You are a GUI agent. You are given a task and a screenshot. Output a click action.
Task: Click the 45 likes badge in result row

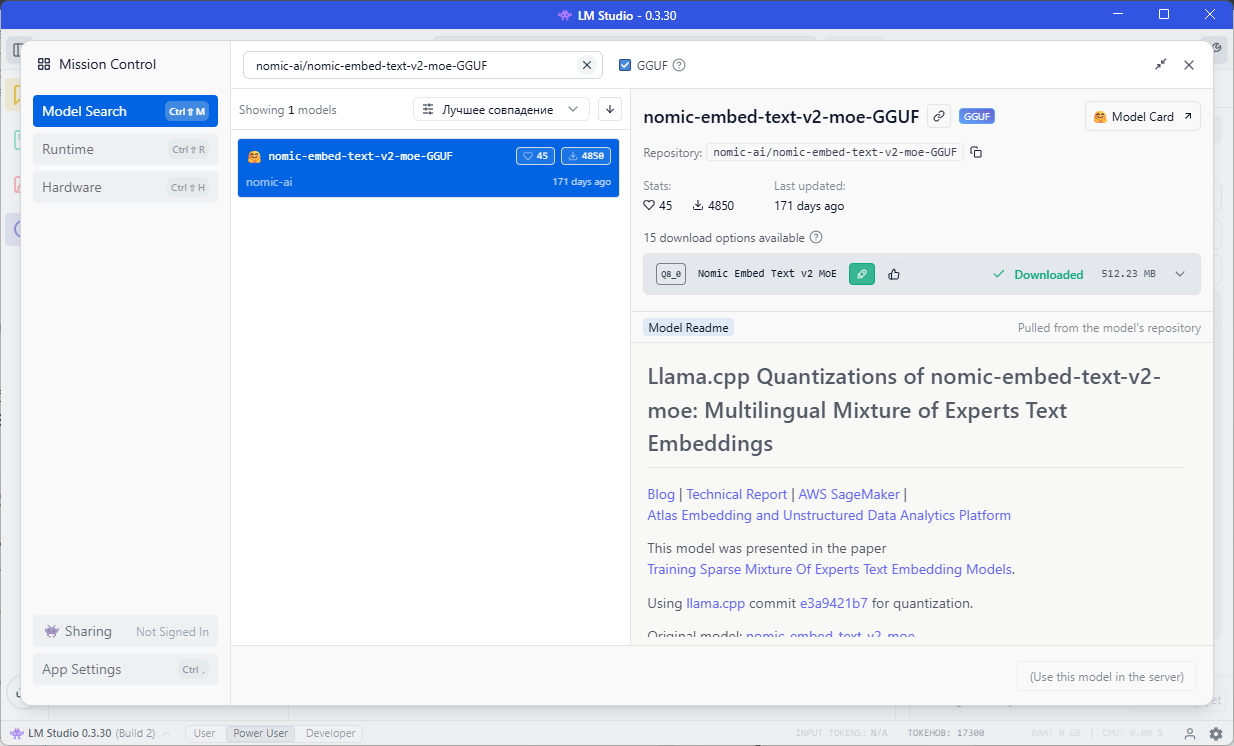click(535, 156)
